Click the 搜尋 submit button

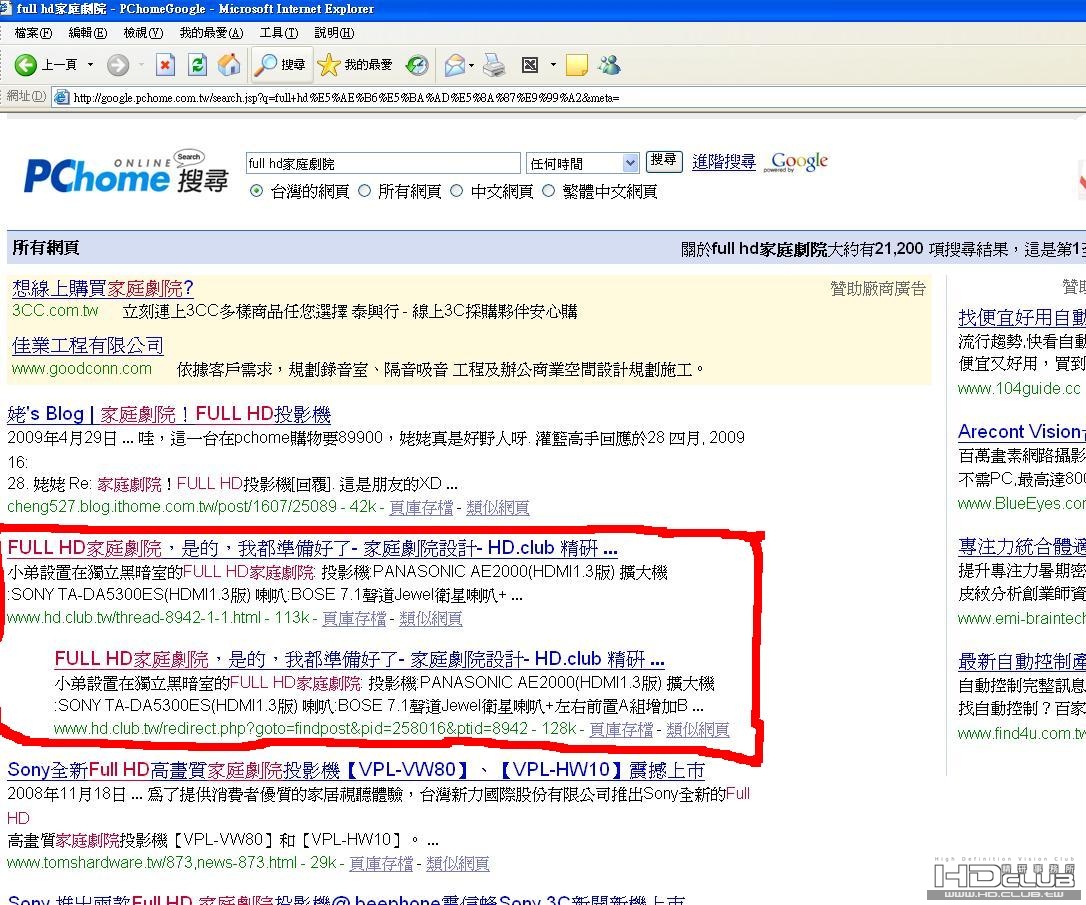[x=664, y=161]
